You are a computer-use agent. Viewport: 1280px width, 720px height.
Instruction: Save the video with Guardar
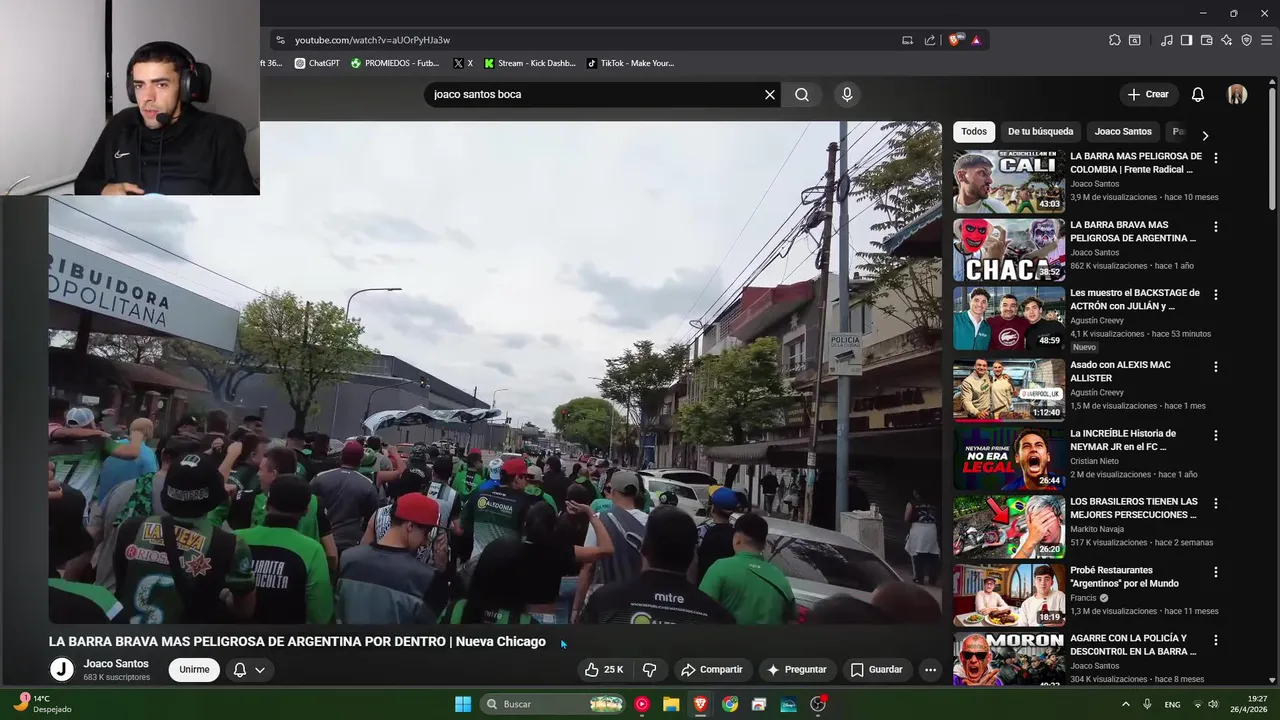tap(876, 670)
